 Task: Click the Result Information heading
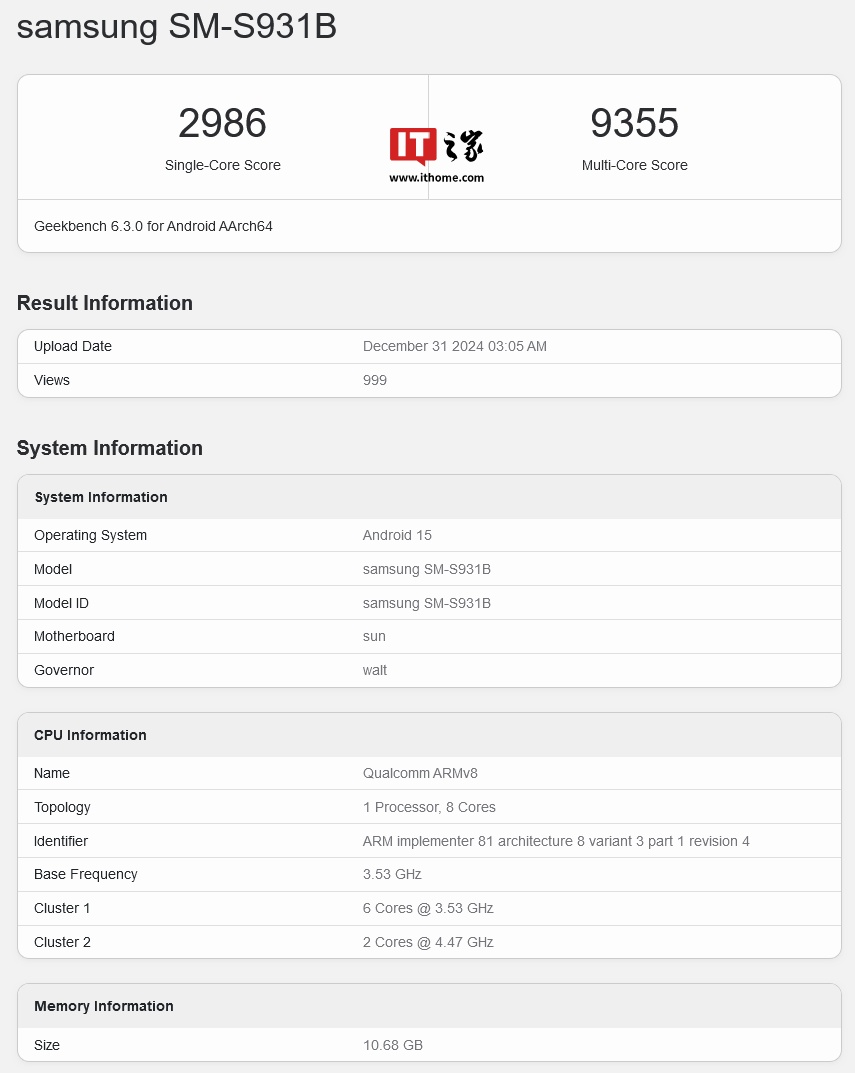point(105,303)
